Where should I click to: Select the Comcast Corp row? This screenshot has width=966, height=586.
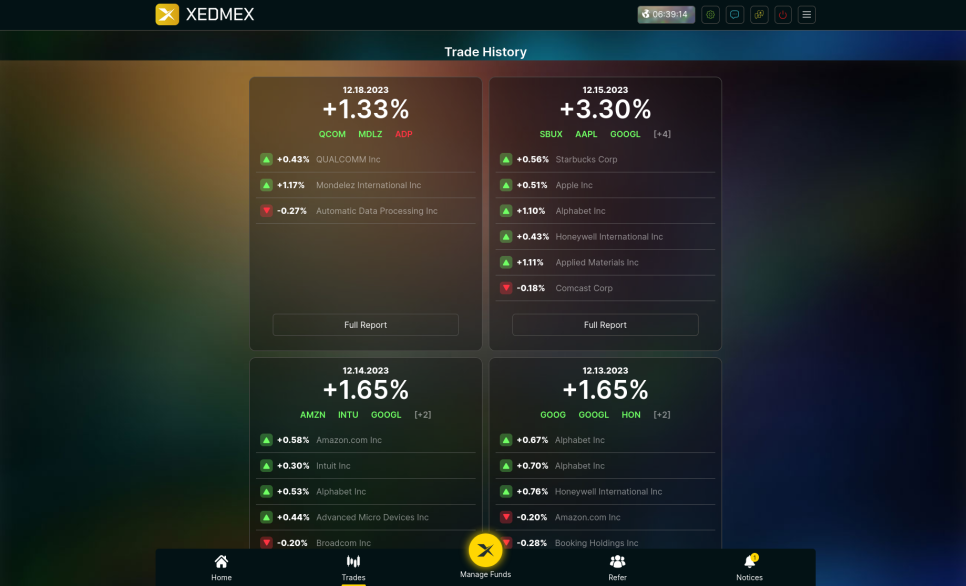(x=605, y=288)
